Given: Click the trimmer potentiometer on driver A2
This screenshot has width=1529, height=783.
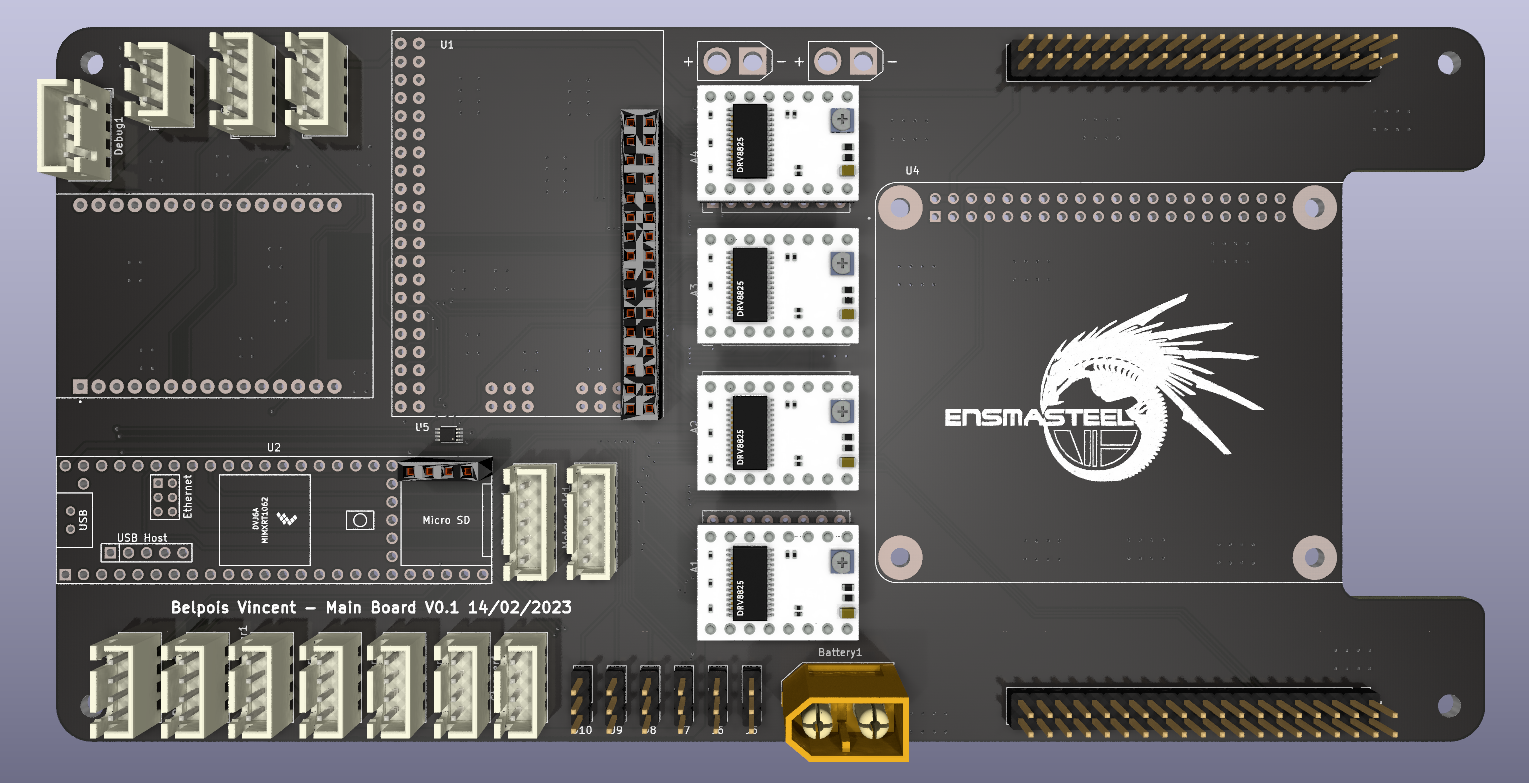Looking at the screenshot, I should point(841,411).
